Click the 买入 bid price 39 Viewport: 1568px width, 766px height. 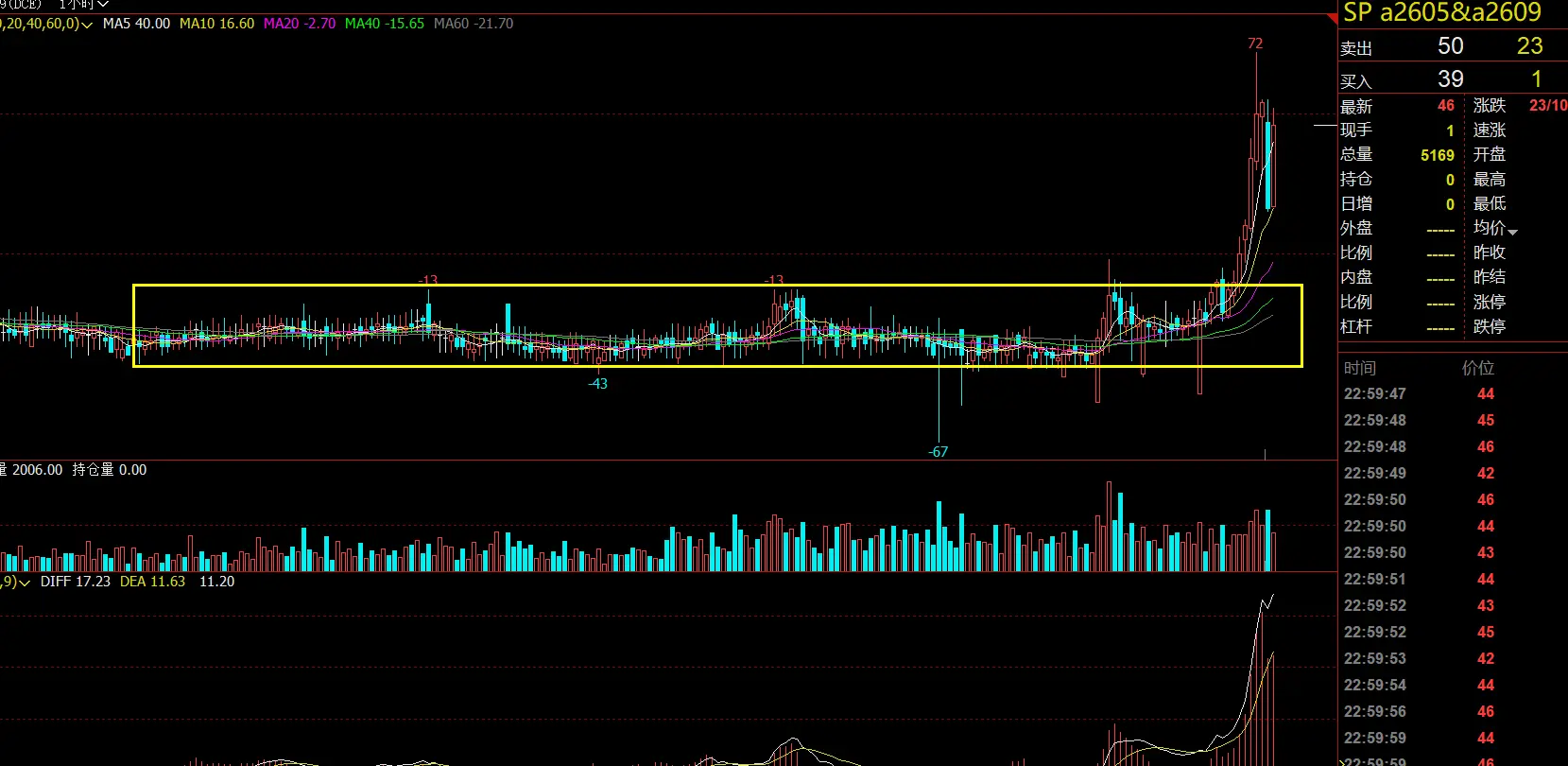click(x=1450, y=79)
